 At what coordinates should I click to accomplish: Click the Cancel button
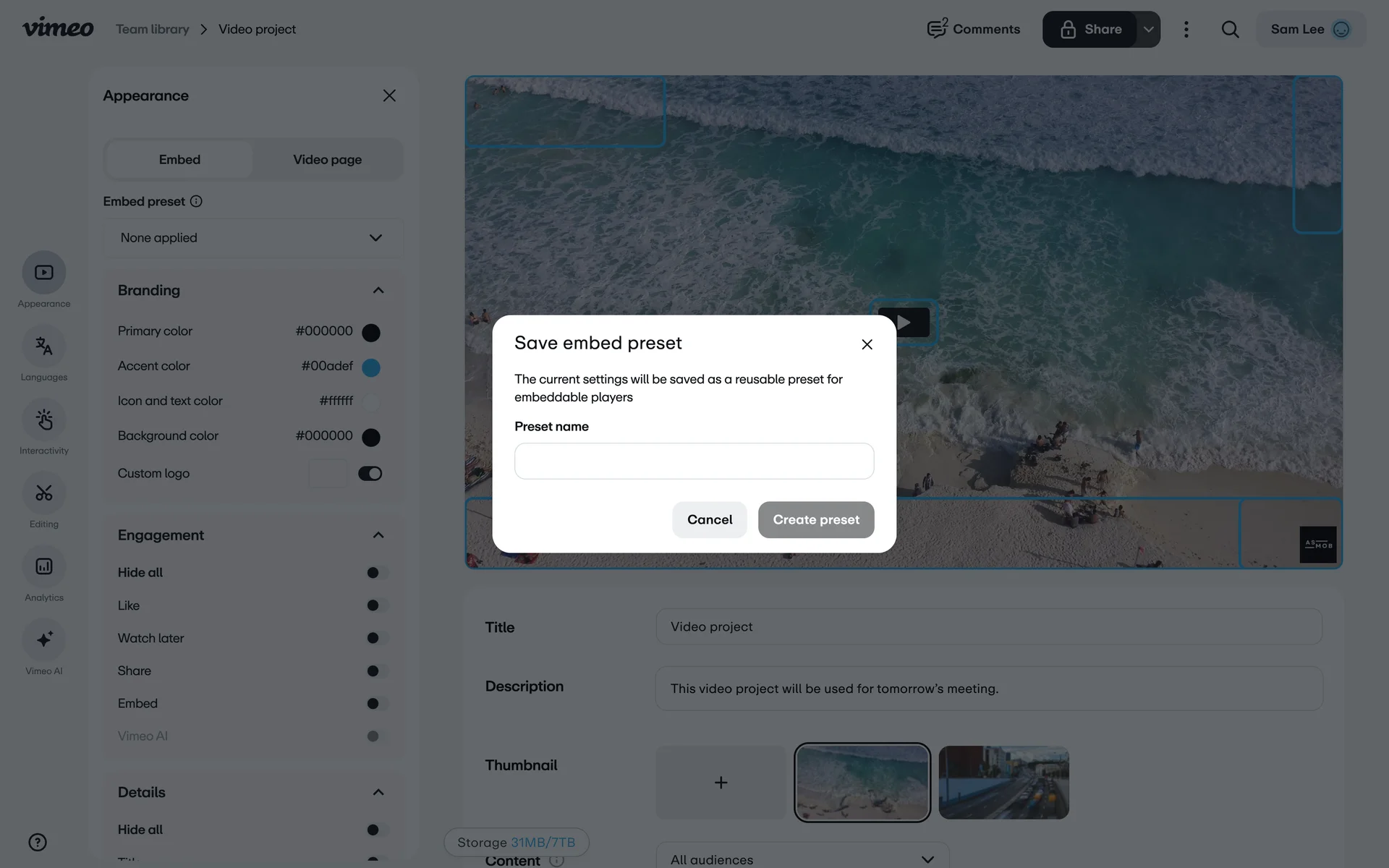click(x=709, y=519)
